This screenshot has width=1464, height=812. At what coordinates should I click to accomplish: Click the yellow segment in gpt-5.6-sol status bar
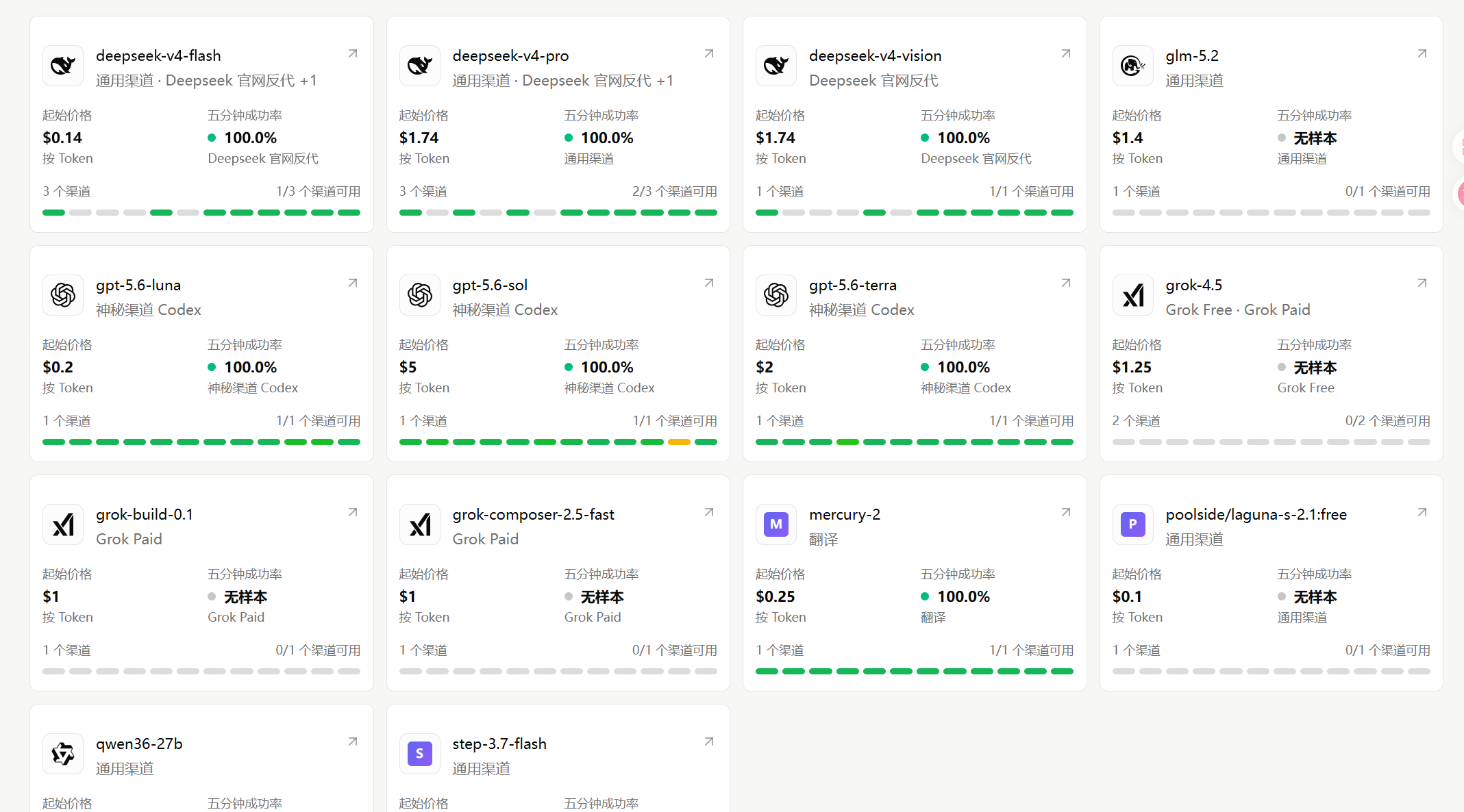tap(679, 442)
